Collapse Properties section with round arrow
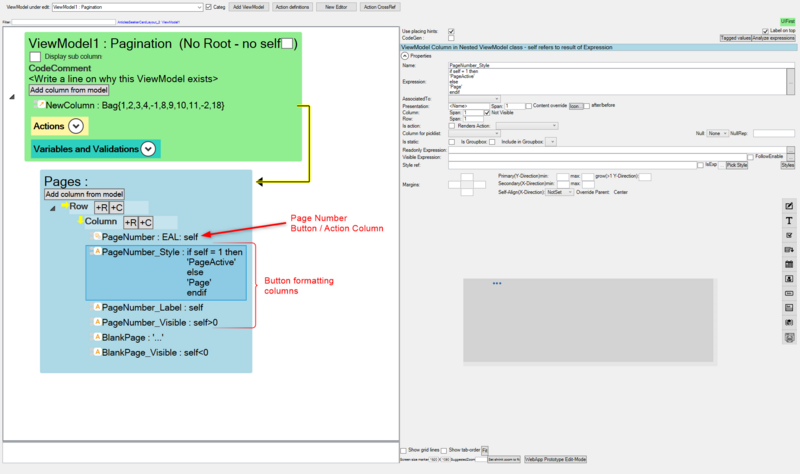The width and height of the screenshot is (800, 474). (405, 56)
